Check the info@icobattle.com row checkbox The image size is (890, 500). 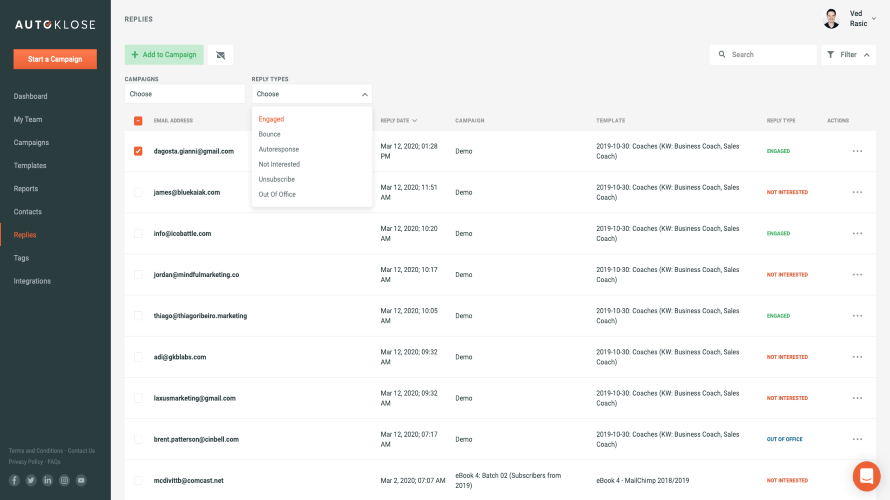coord(138,233)
